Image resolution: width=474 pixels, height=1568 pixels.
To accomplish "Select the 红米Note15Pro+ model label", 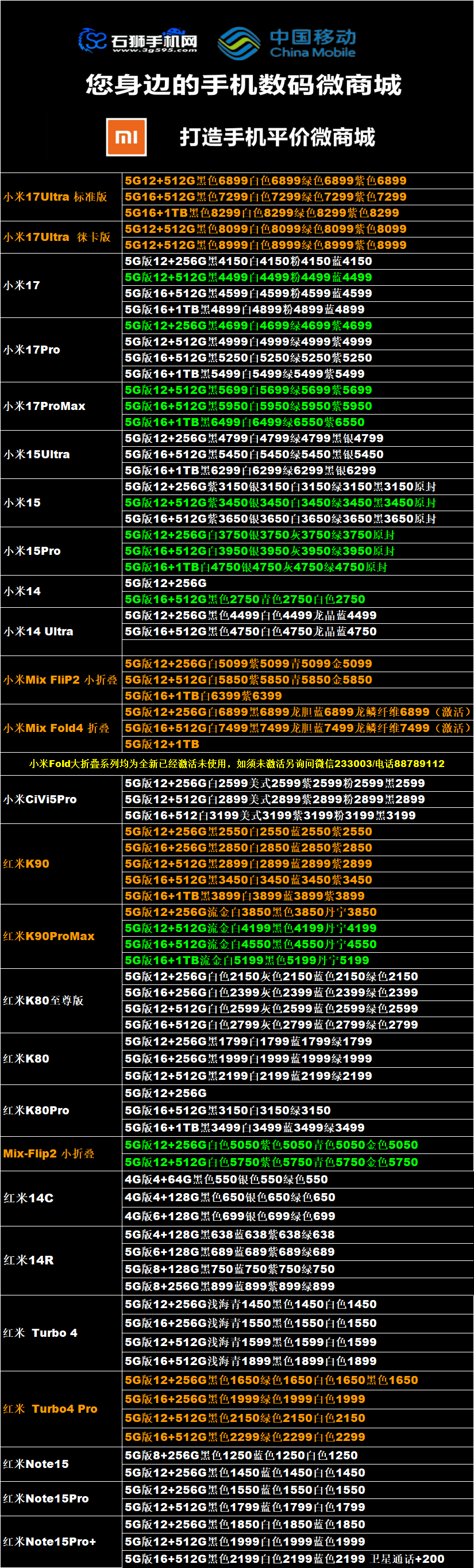I will [50, 1541].
